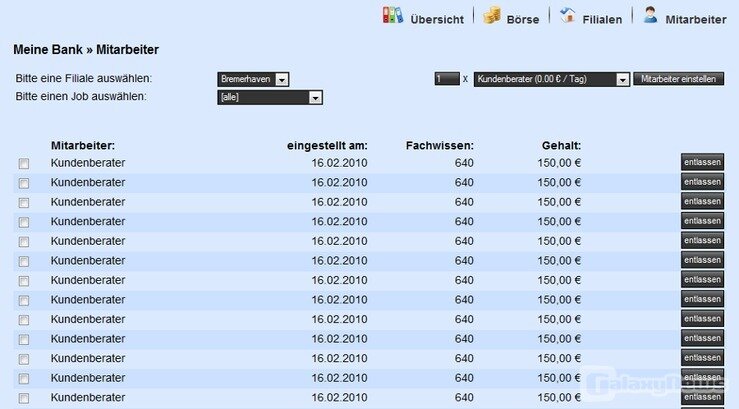Open the Mitarbeiter person icon

pyautogui.click(x=650, y=15)
